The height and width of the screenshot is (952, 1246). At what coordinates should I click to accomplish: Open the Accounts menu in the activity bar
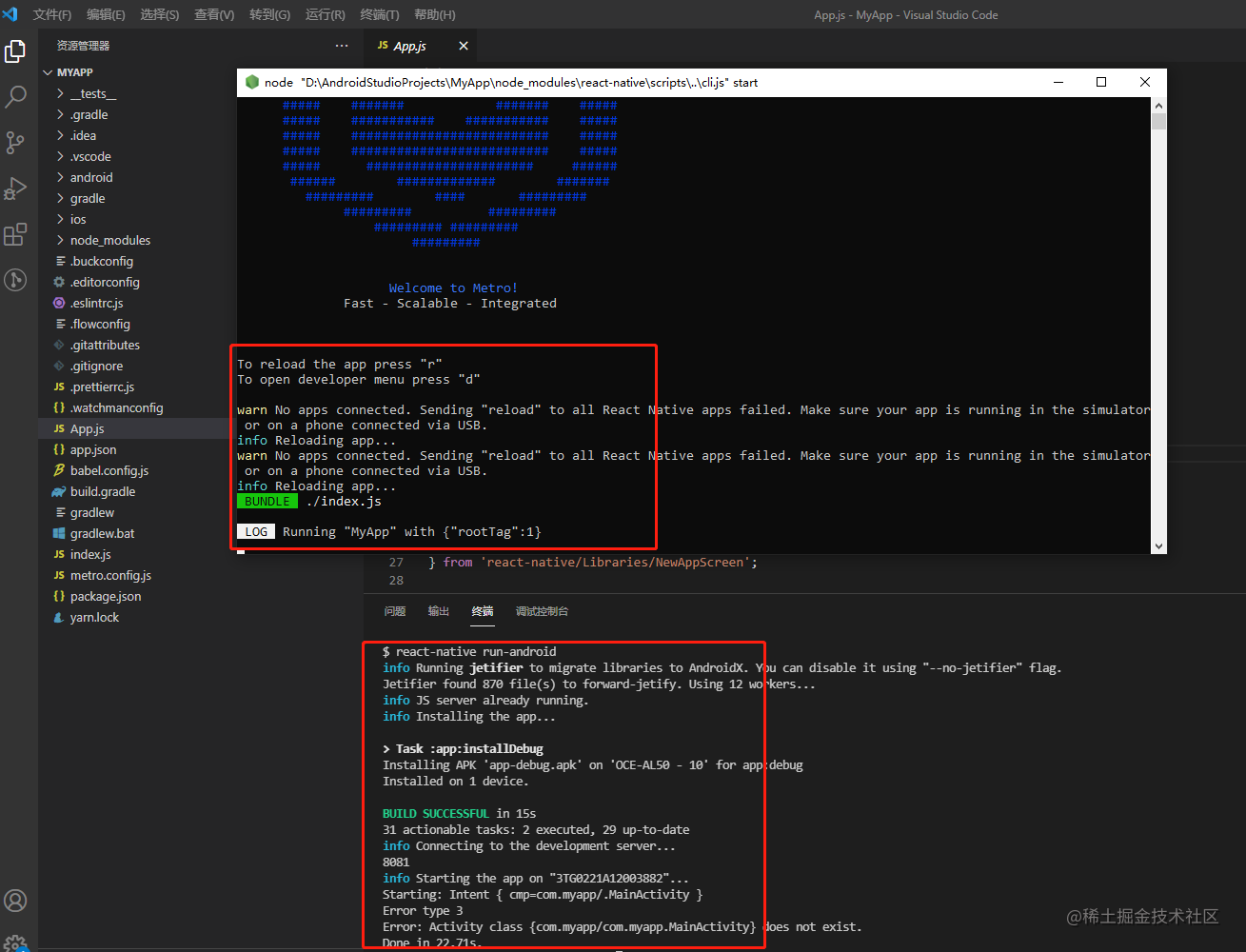tap(15, 901)
